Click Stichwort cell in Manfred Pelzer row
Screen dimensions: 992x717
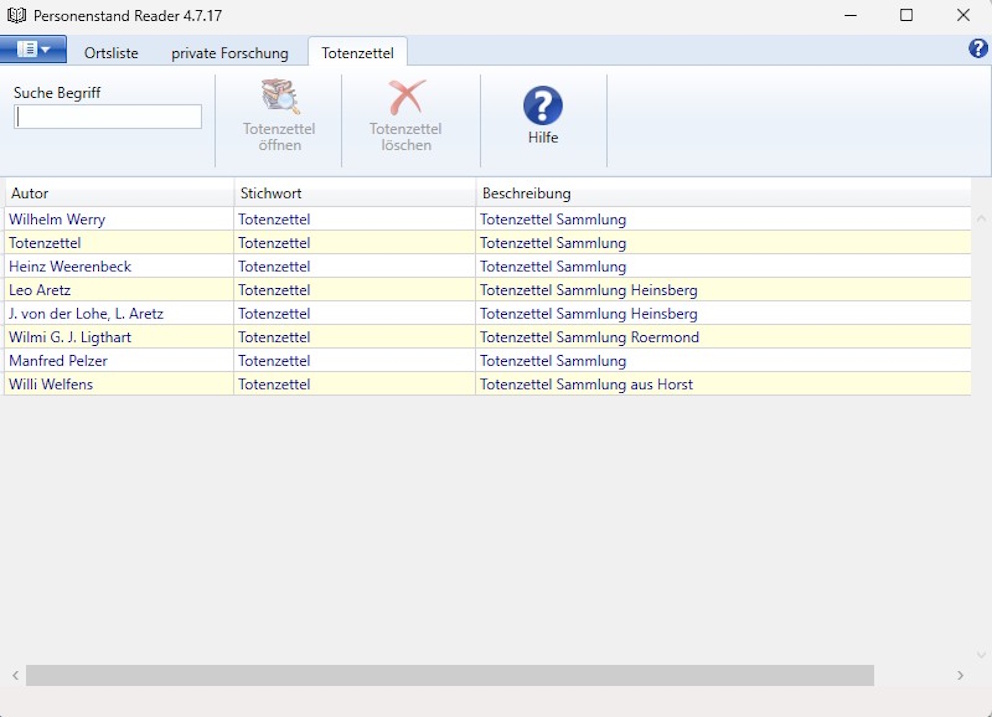pyautogui.click(x=354, y=360)
